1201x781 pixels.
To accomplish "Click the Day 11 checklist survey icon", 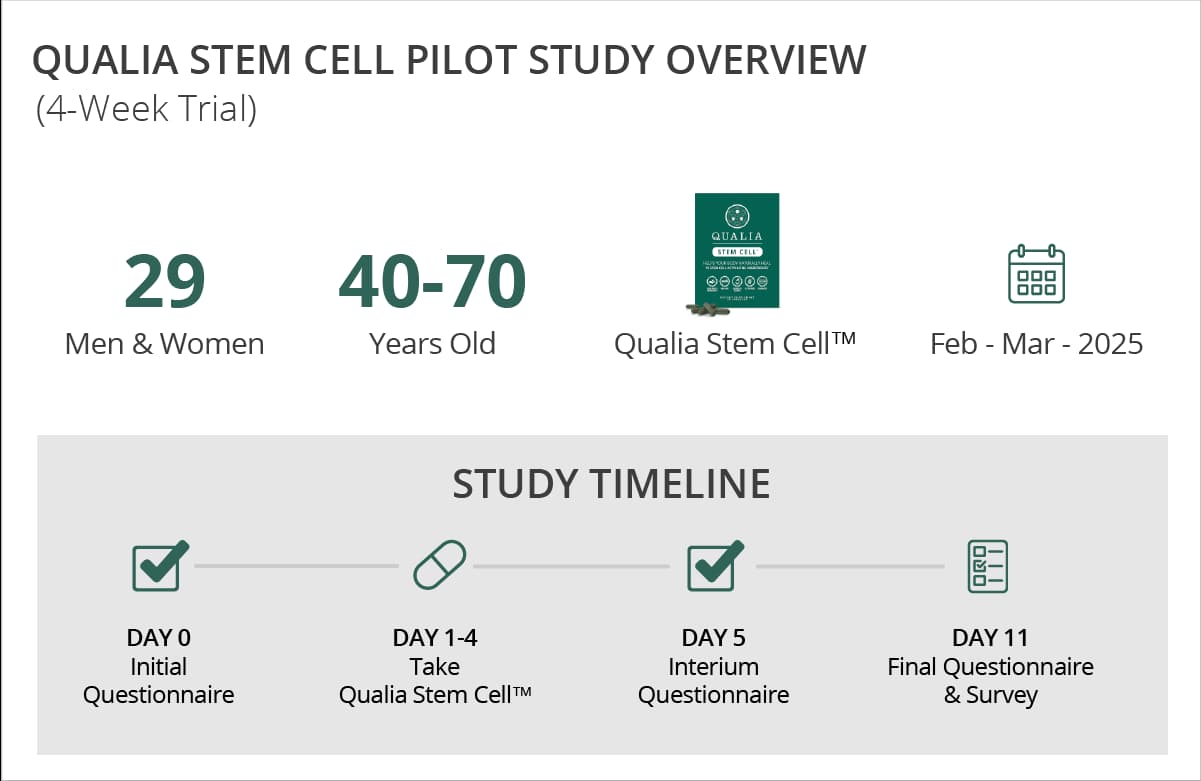I will click(x=987, y=566).
